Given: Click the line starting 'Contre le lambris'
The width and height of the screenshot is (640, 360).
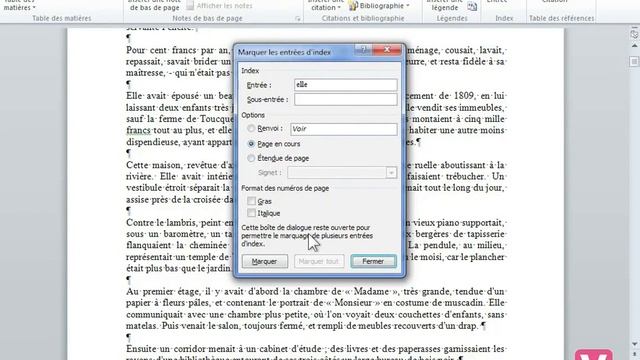Looking at the screenshot, I should click(179, 223).
